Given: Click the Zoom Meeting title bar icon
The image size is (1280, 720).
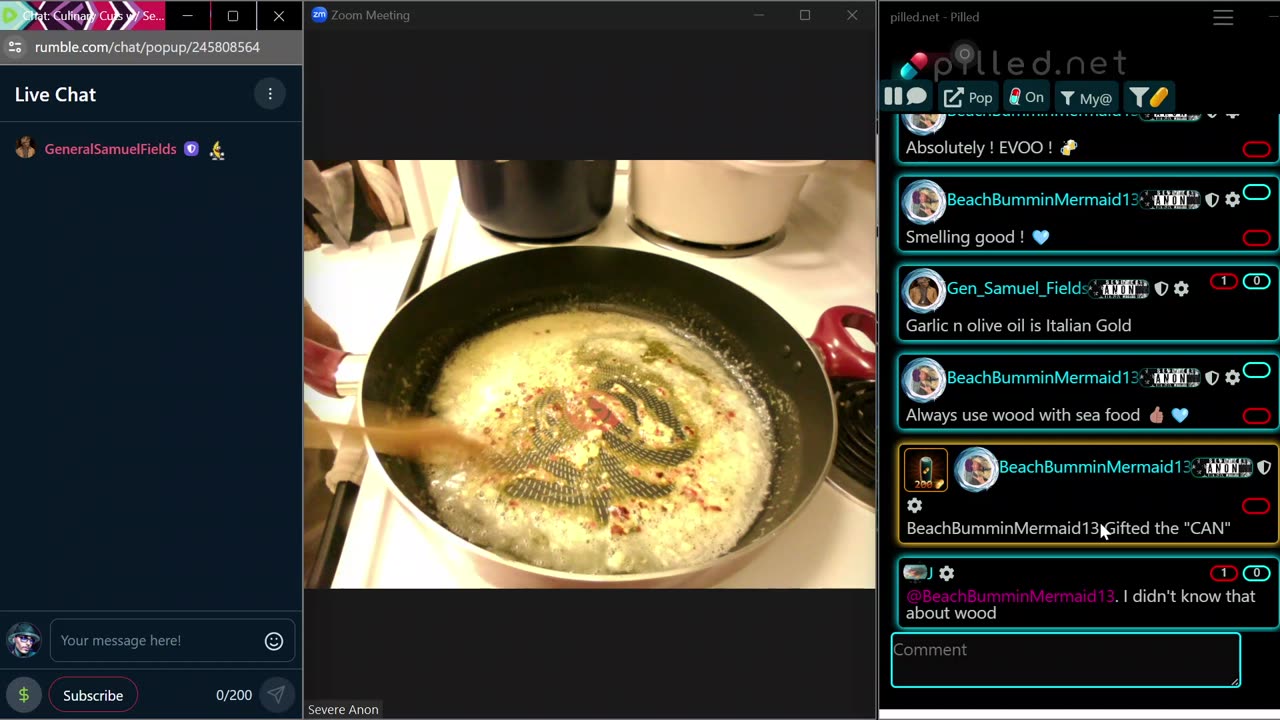Looking at the screenshot, I should click(x=319, y=15).
